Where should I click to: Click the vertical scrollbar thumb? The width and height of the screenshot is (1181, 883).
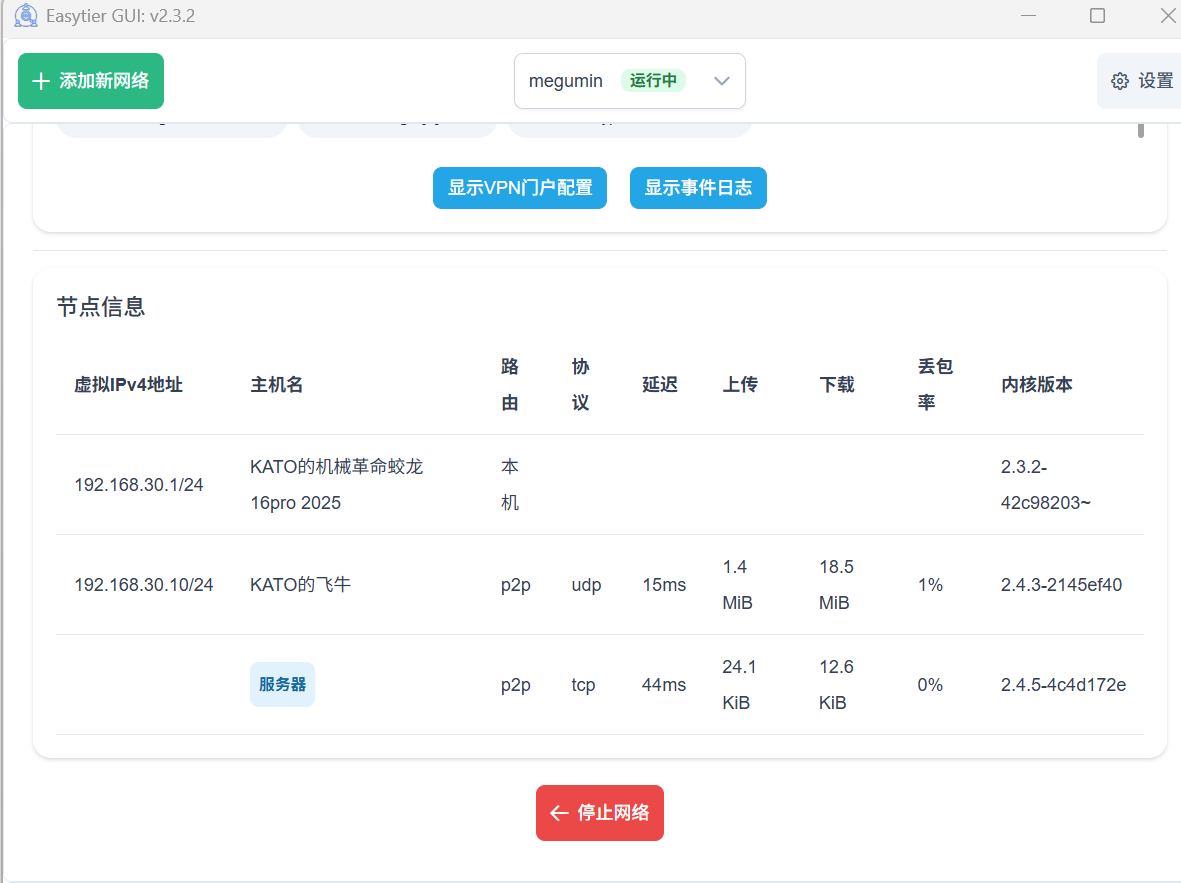pyautogui.click(x=1141, y=130)
